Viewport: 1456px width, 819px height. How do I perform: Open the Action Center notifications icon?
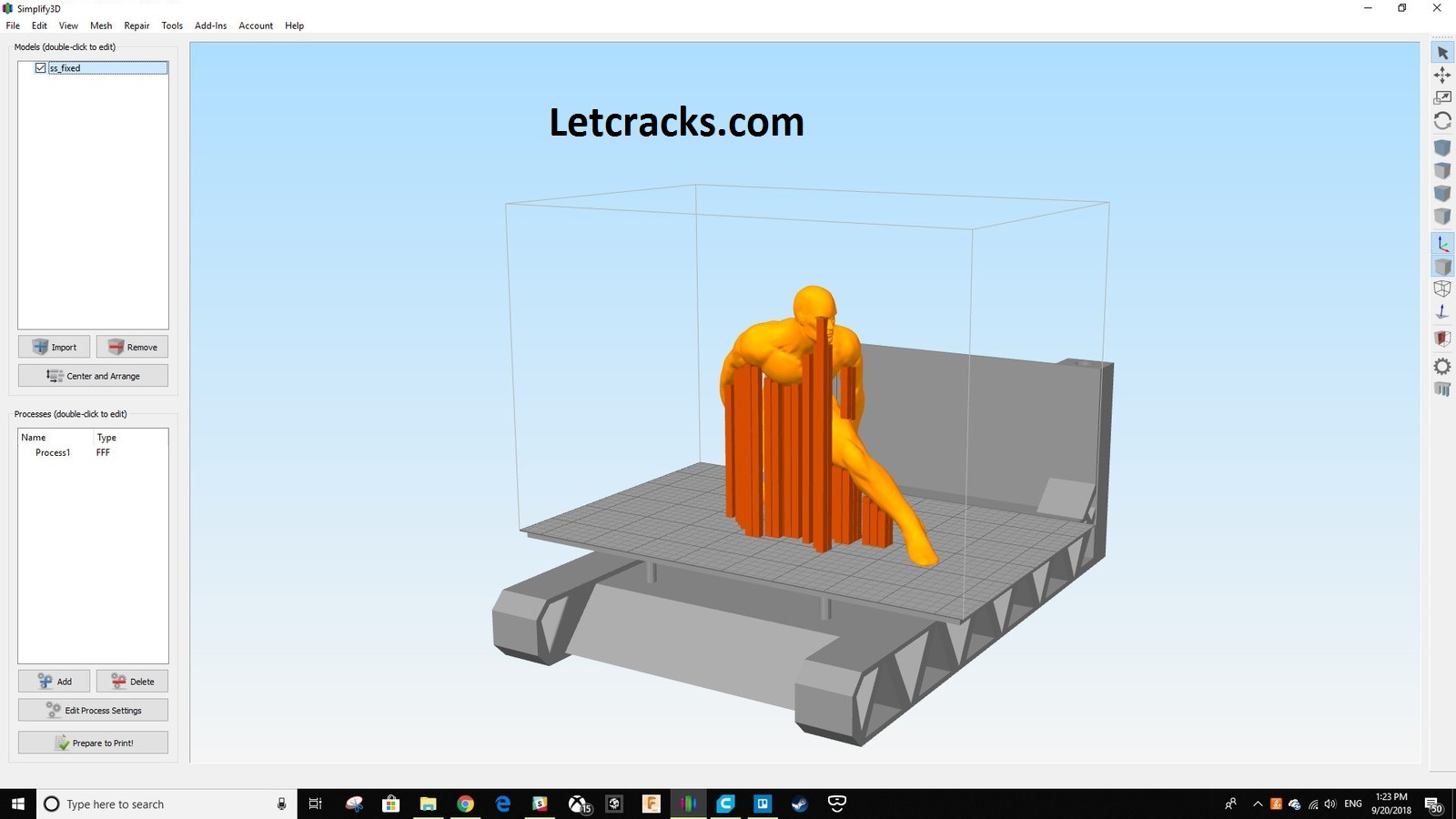1434,804
